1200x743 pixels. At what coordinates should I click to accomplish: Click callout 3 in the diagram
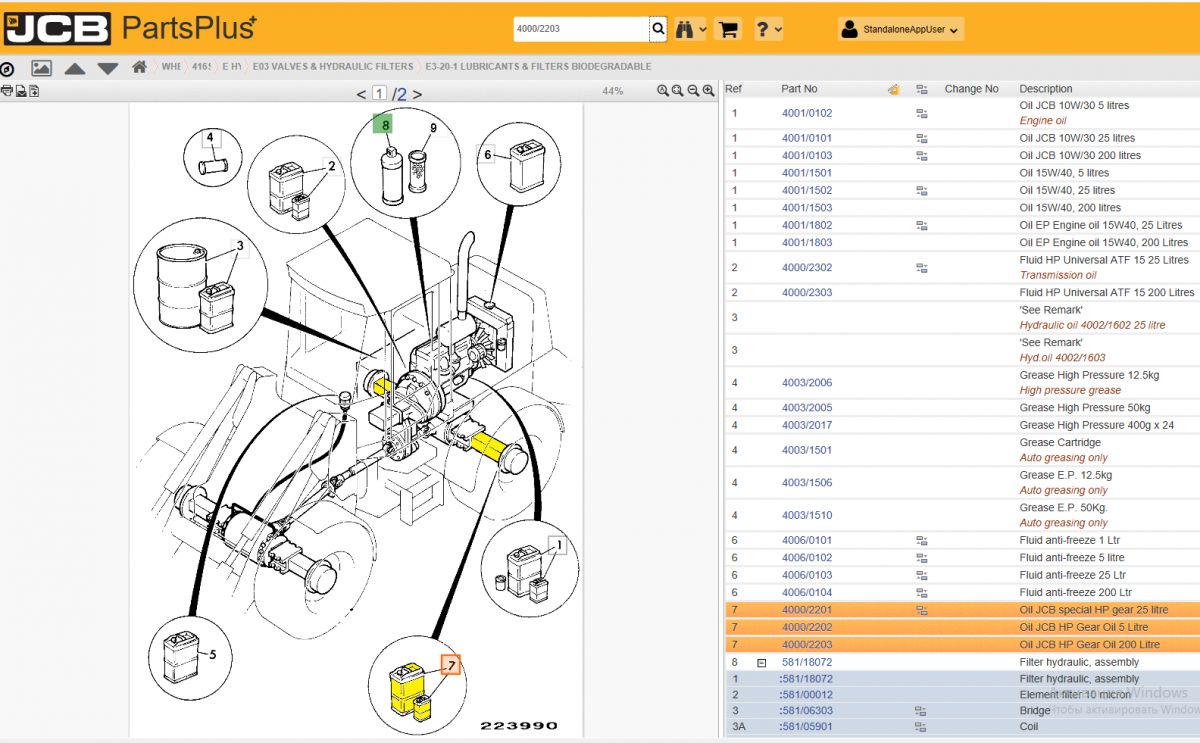pyautogui.click(x=240, y=245)
